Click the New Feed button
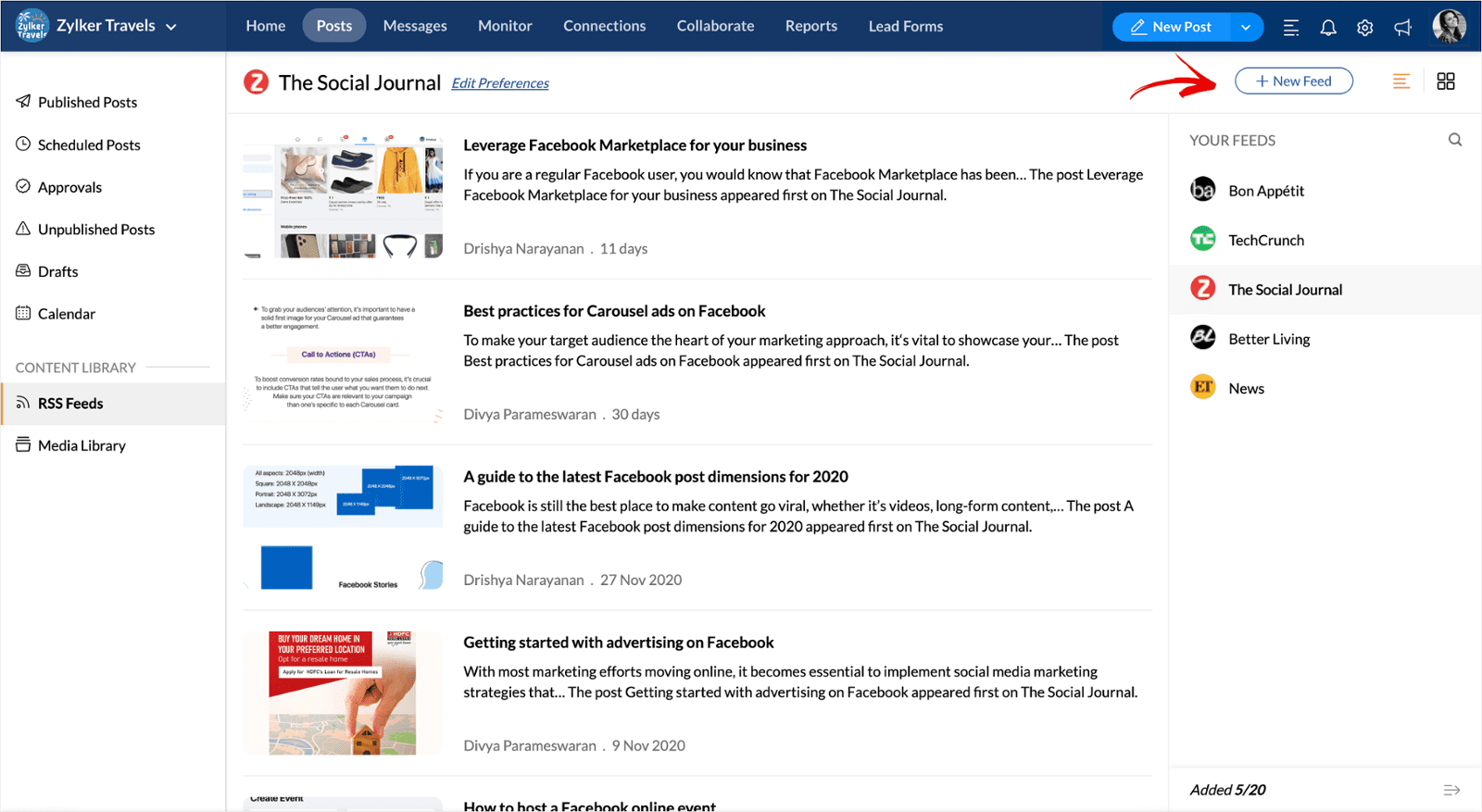The image size is (1482, 812). (1294, 81)
